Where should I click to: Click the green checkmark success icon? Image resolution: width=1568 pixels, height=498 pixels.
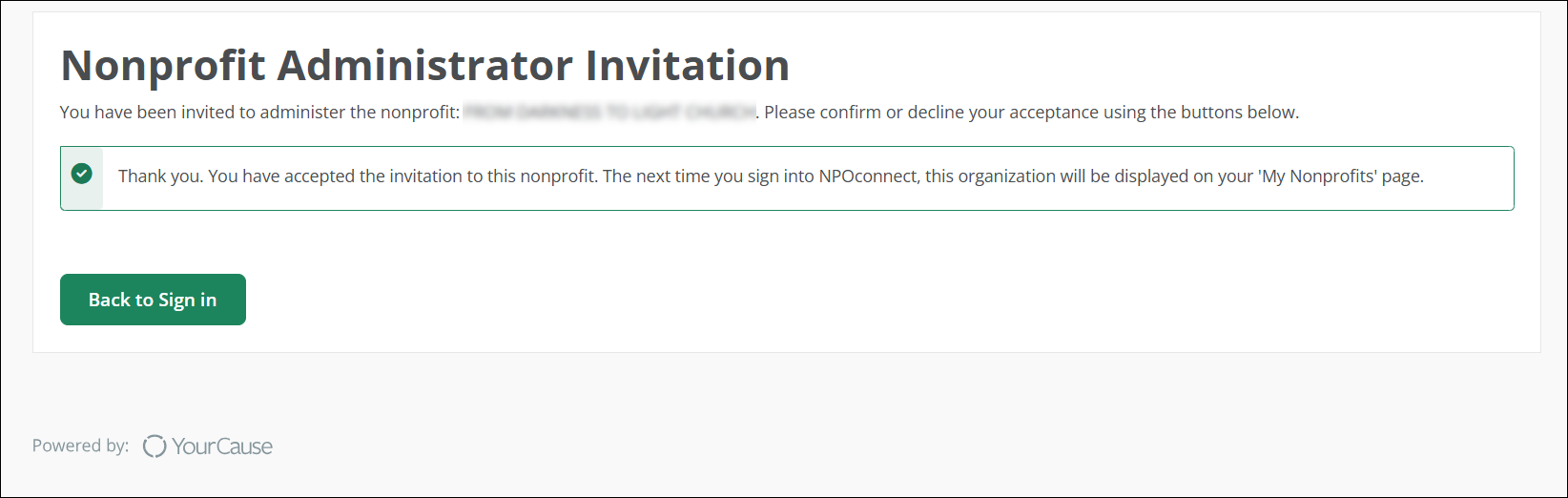82,174
